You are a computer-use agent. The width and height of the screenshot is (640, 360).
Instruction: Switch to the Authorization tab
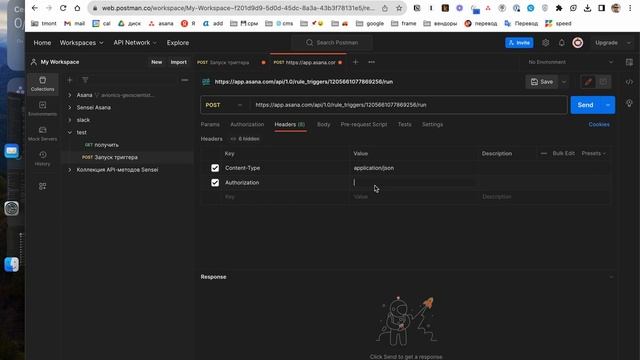247,124
